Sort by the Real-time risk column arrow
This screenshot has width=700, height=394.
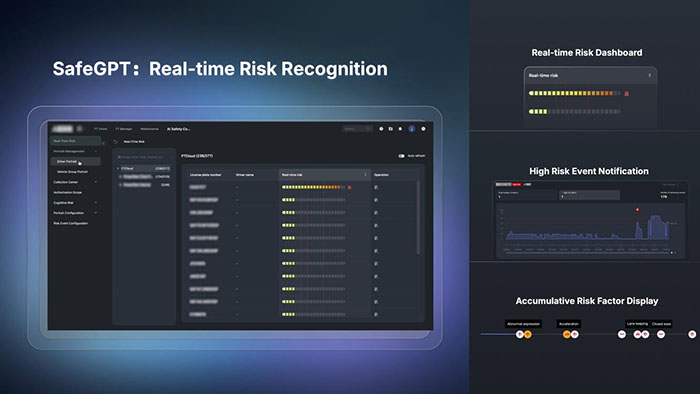(365, 175)
